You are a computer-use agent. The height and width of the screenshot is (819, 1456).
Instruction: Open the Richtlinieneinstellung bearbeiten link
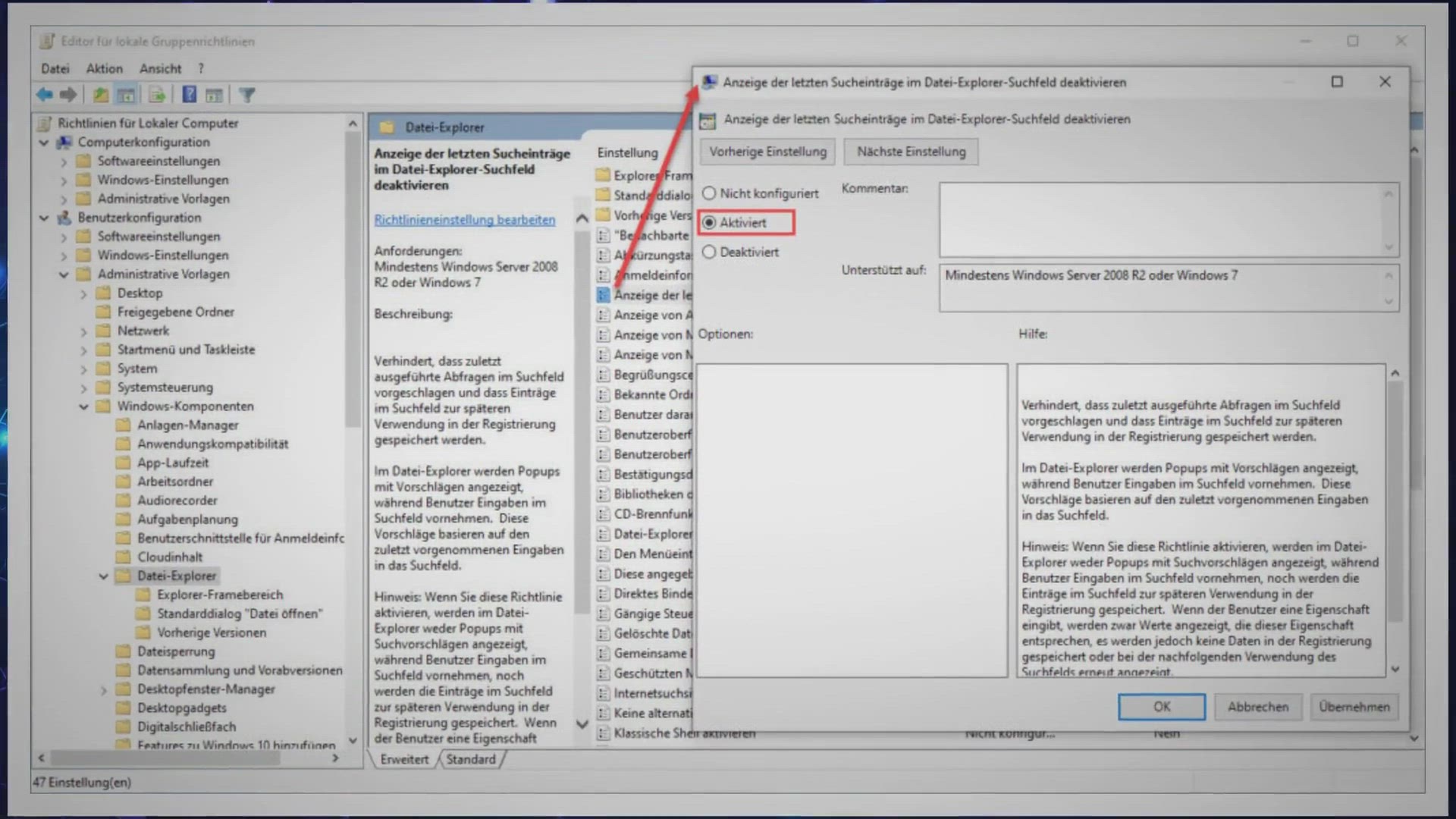click(464, 220)
